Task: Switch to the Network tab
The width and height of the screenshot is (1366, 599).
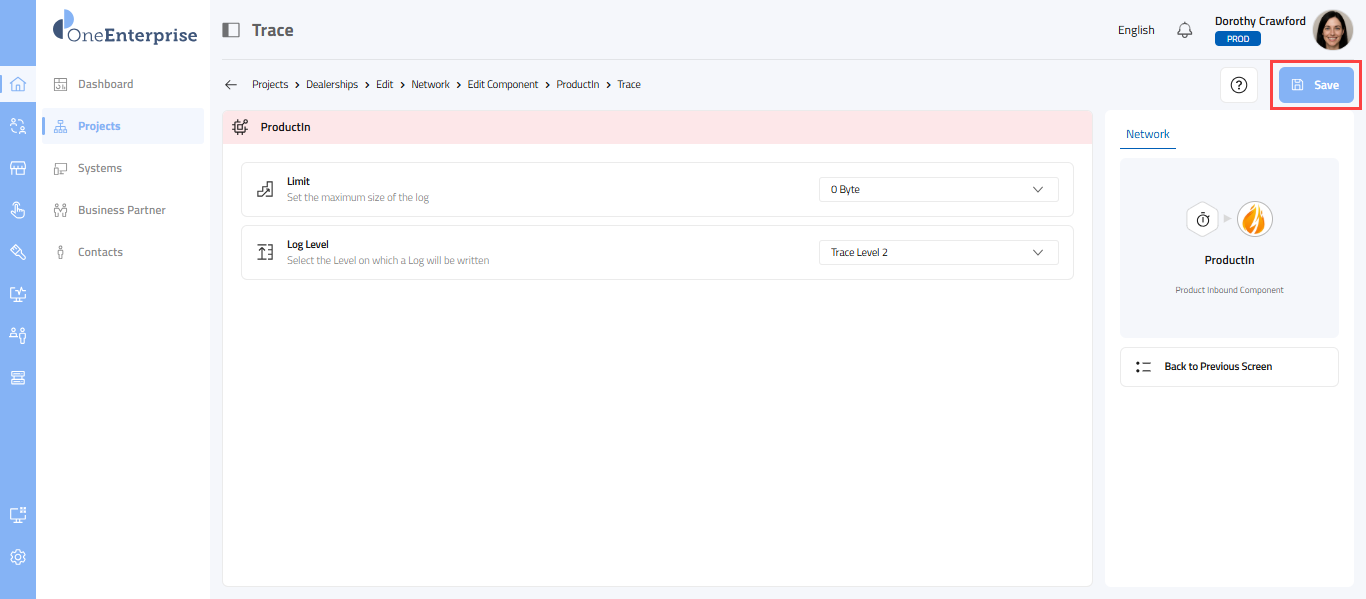Action: point(1147,134)
